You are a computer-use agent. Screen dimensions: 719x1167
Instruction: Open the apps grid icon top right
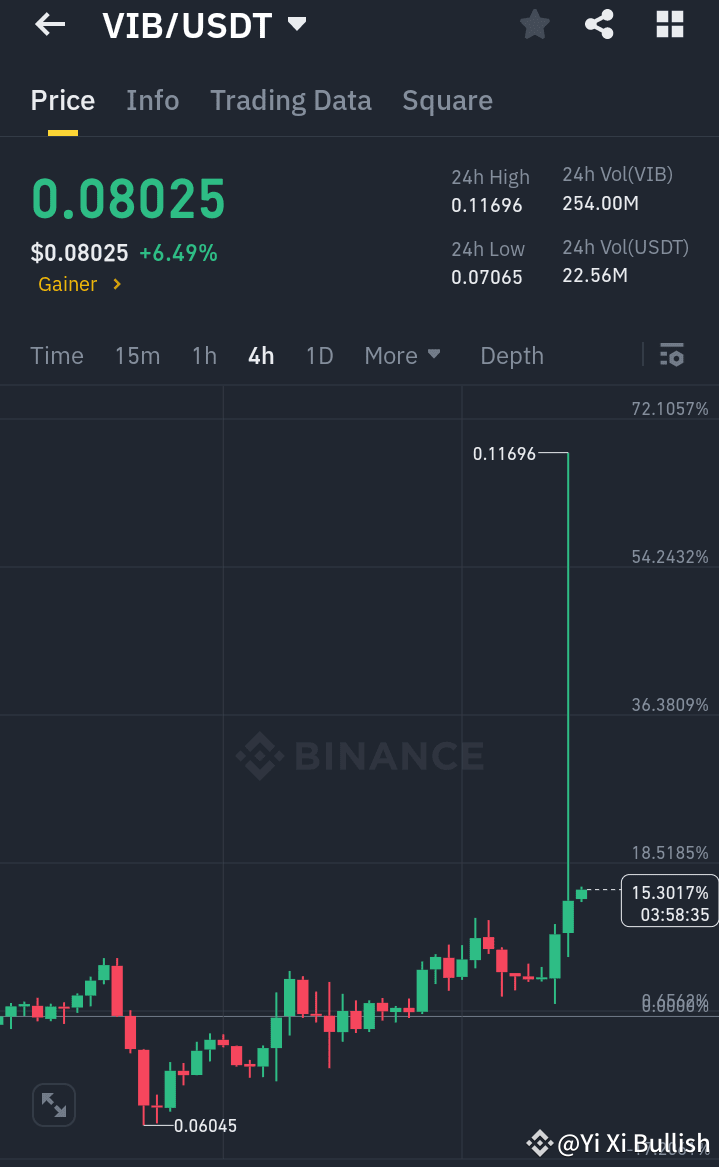[668, 24]
